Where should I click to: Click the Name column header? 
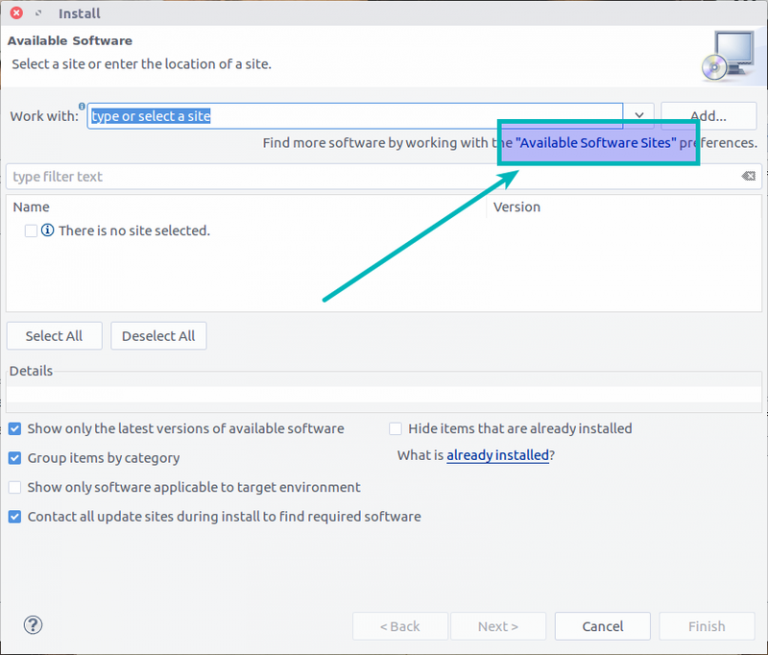click(x=31, y=207)
